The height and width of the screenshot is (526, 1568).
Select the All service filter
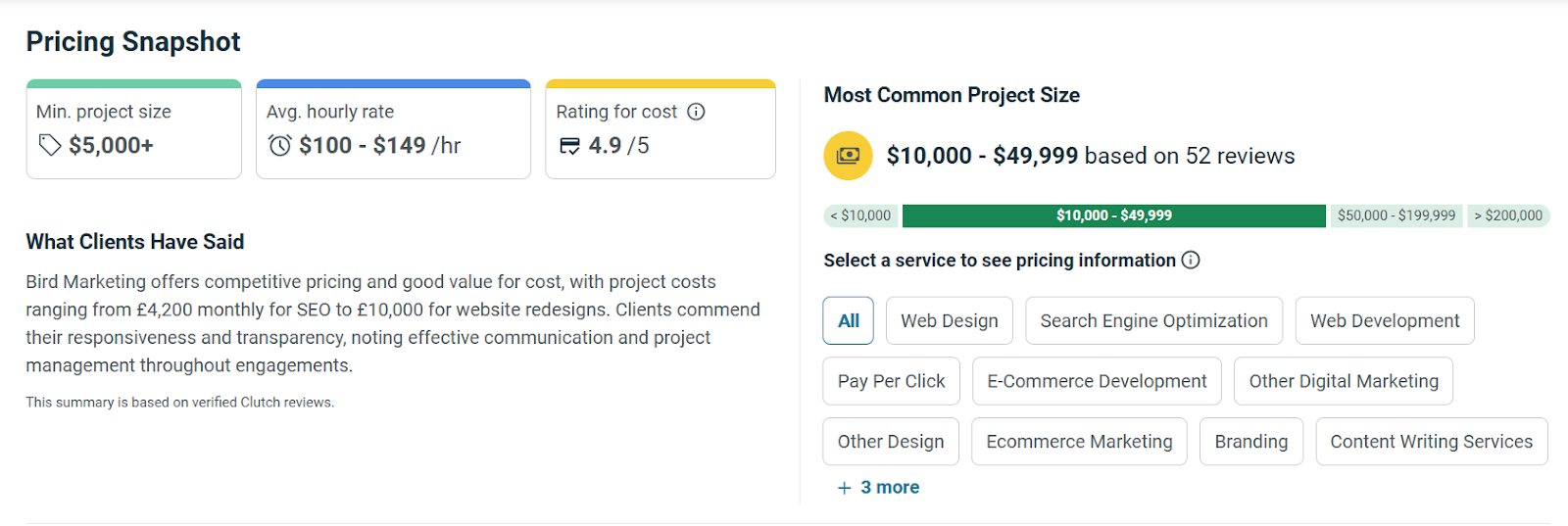tap(849, 321)
